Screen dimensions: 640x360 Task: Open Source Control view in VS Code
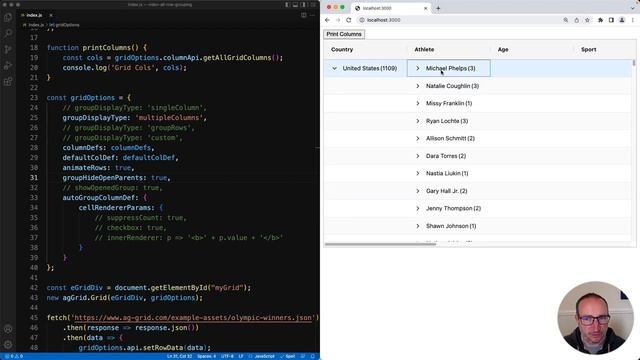[8, 49]
